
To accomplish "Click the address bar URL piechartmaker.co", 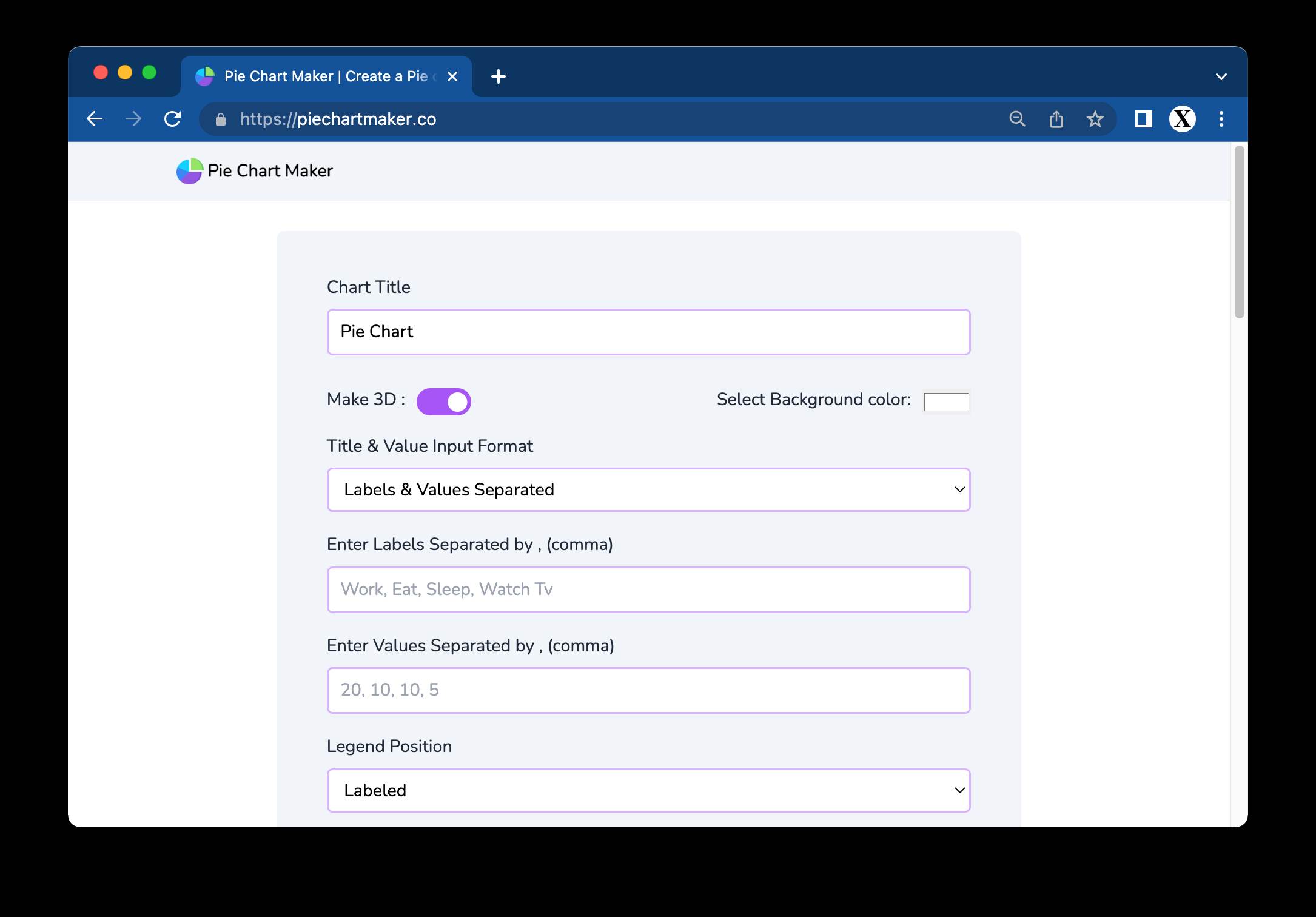I will tap(338, 119).
